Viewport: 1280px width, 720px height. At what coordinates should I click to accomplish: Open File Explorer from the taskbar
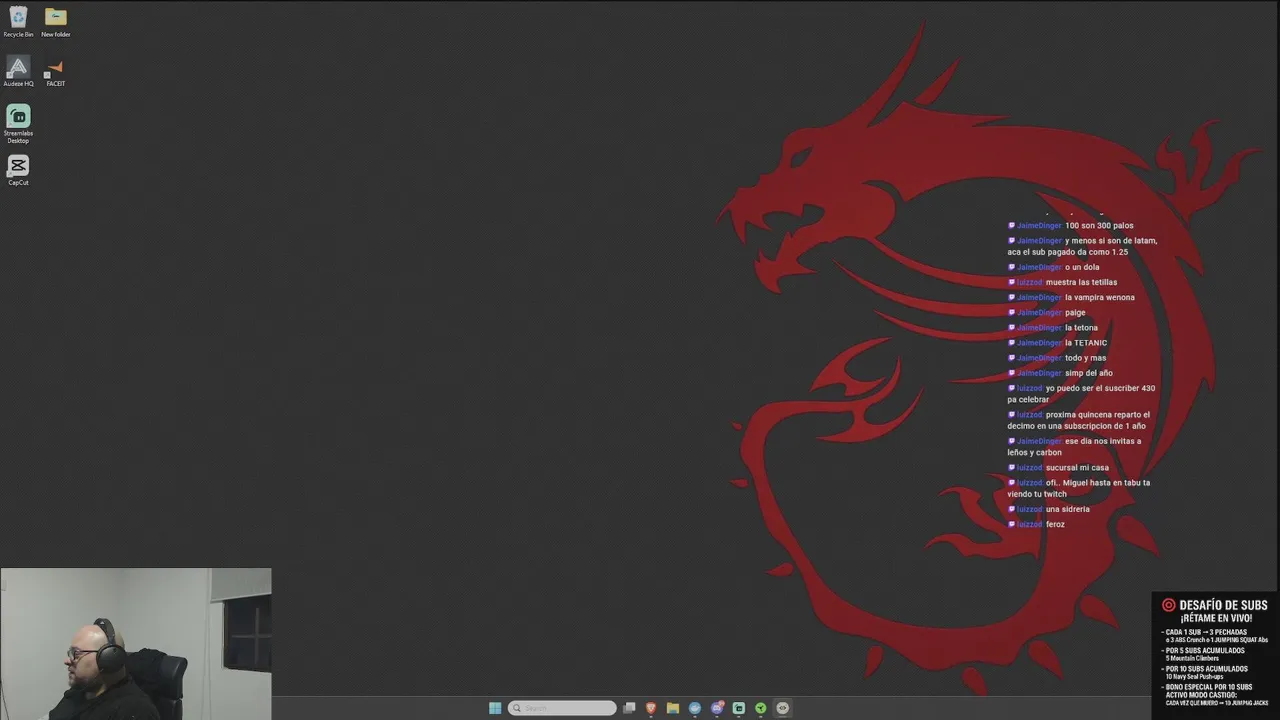(x=673, y=708)
